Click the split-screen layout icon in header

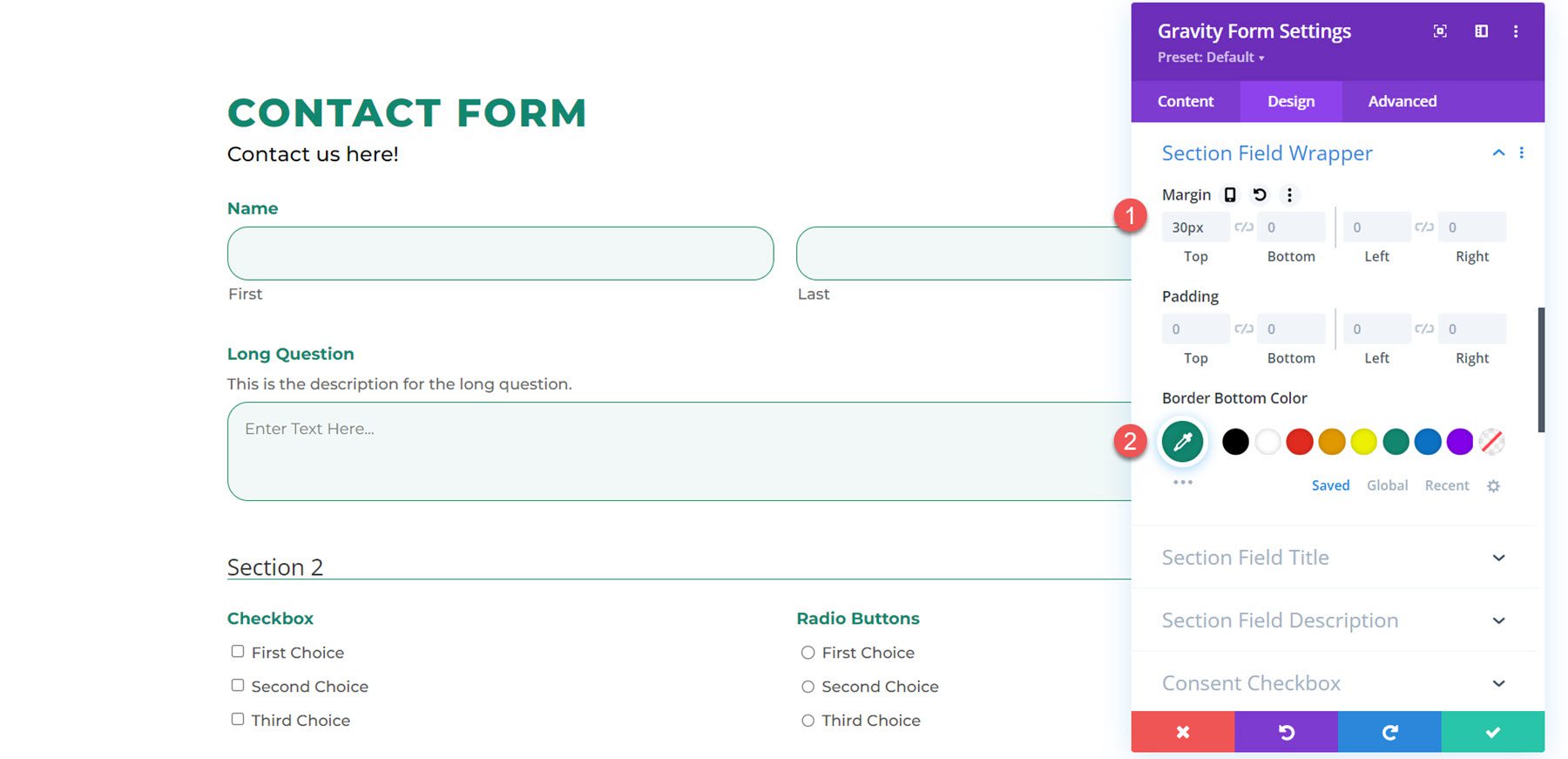[1480, 30]
